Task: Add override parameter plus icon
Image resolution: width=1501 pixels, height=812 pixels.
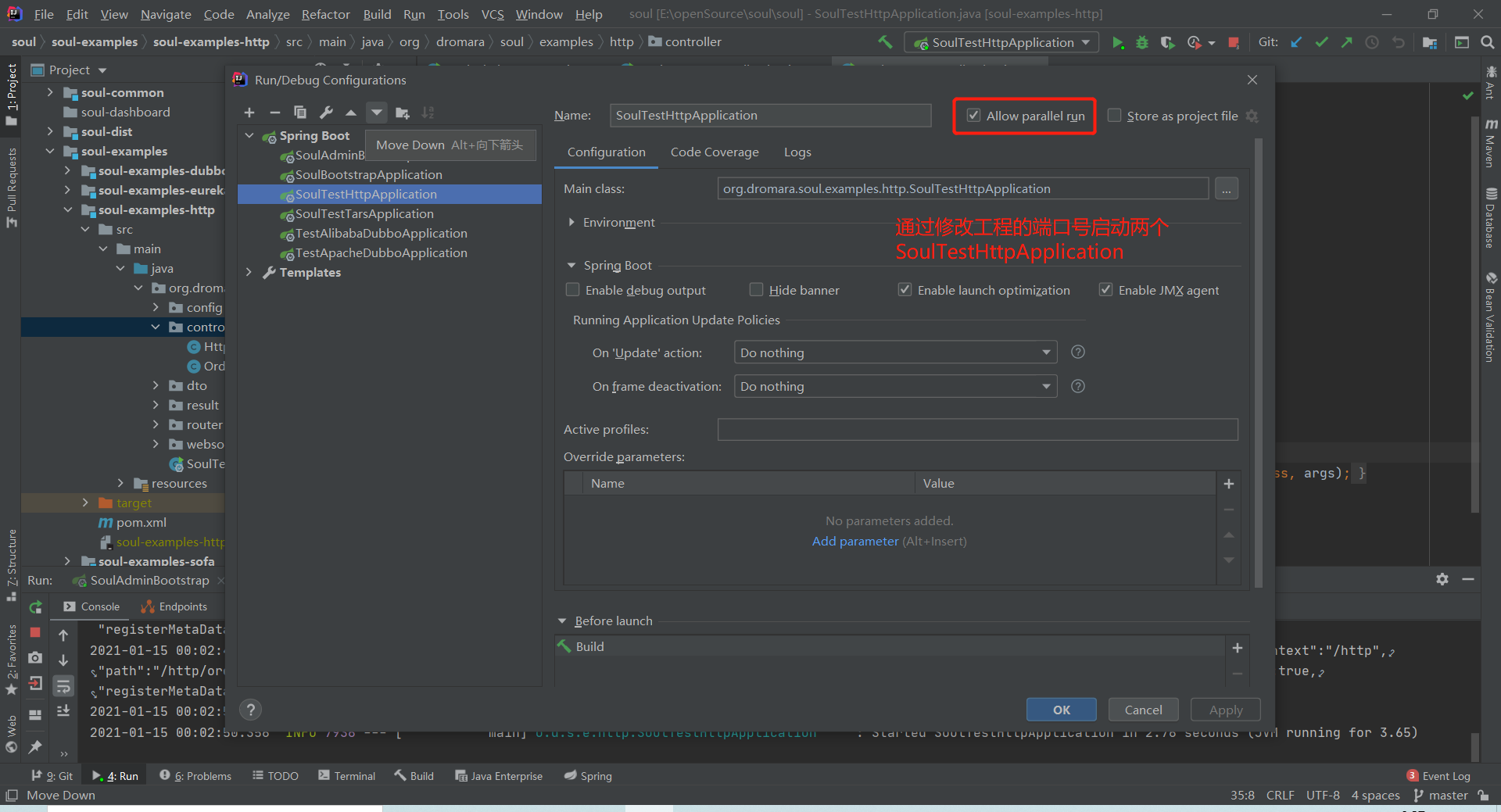Action: 1229,484
